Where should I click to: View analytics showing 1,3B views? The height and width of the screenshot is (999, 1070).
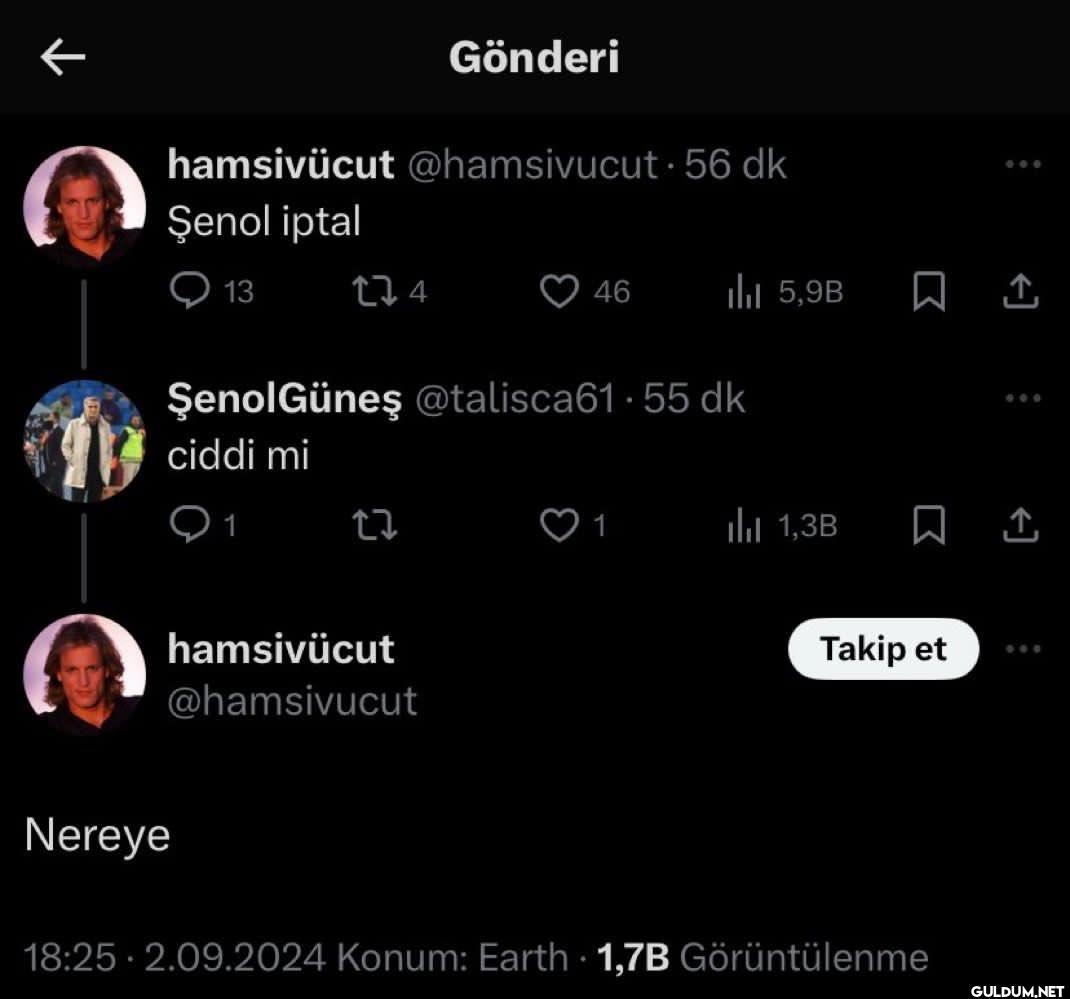[x=782, y=526]
